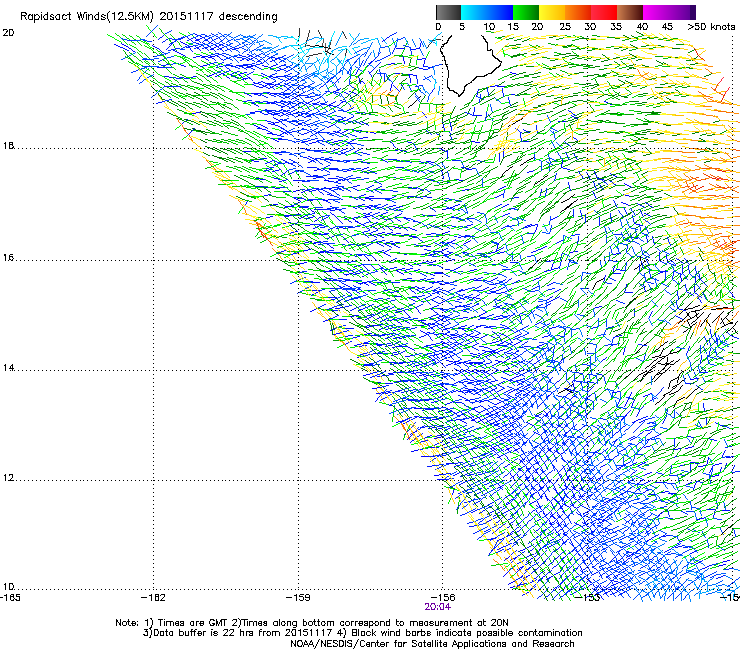Image resolution: width=740 pixels, height=650 pixels.
Task: Click legend tick label '40'
Action: [642, 27]
